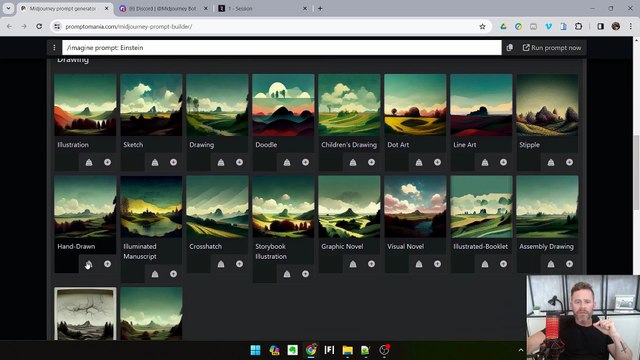Reload the promptomania page
Screen dimensions: 640x360
point(39,27)
